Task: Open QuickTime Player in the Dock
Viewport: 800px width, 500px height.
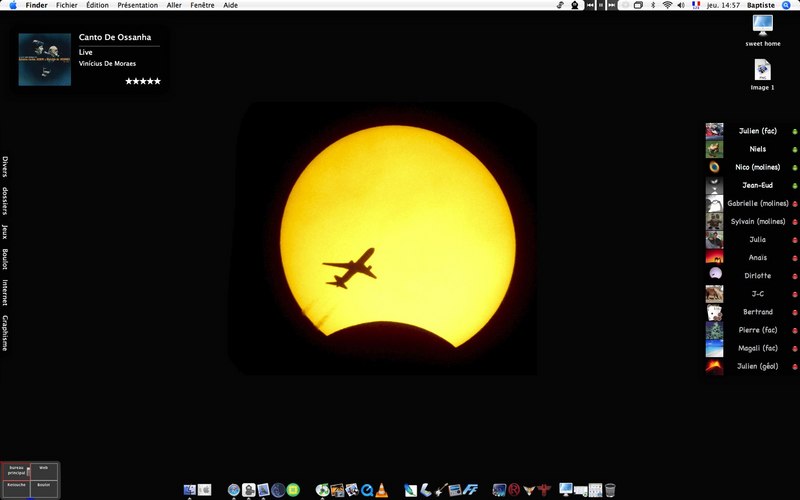Action: coord(366,490)
